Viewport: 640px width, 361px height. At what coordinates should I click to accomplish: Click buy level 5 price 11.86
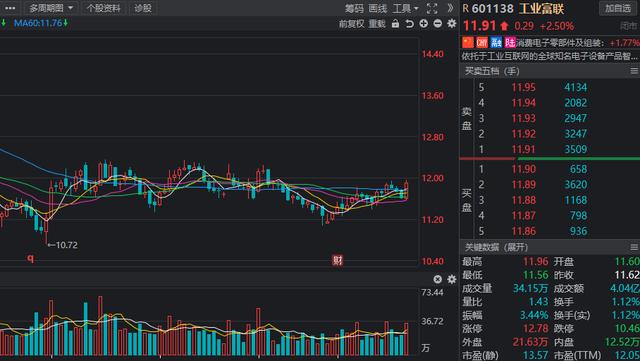click(523, 231)
